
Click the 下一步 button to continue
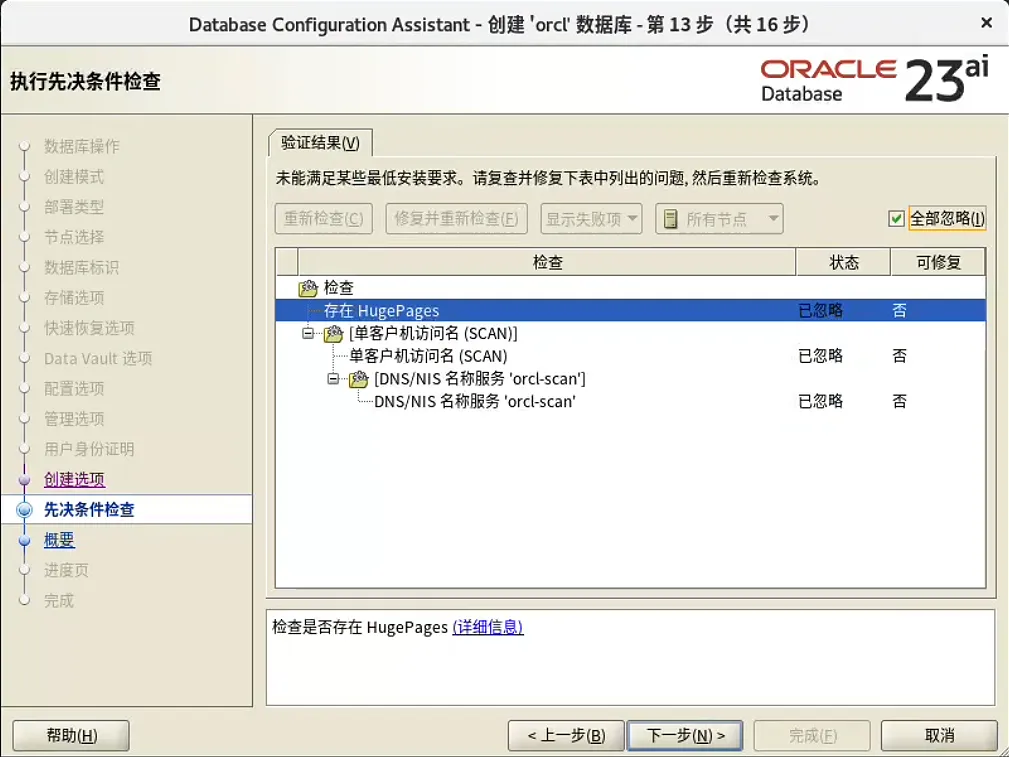(684, 735)
